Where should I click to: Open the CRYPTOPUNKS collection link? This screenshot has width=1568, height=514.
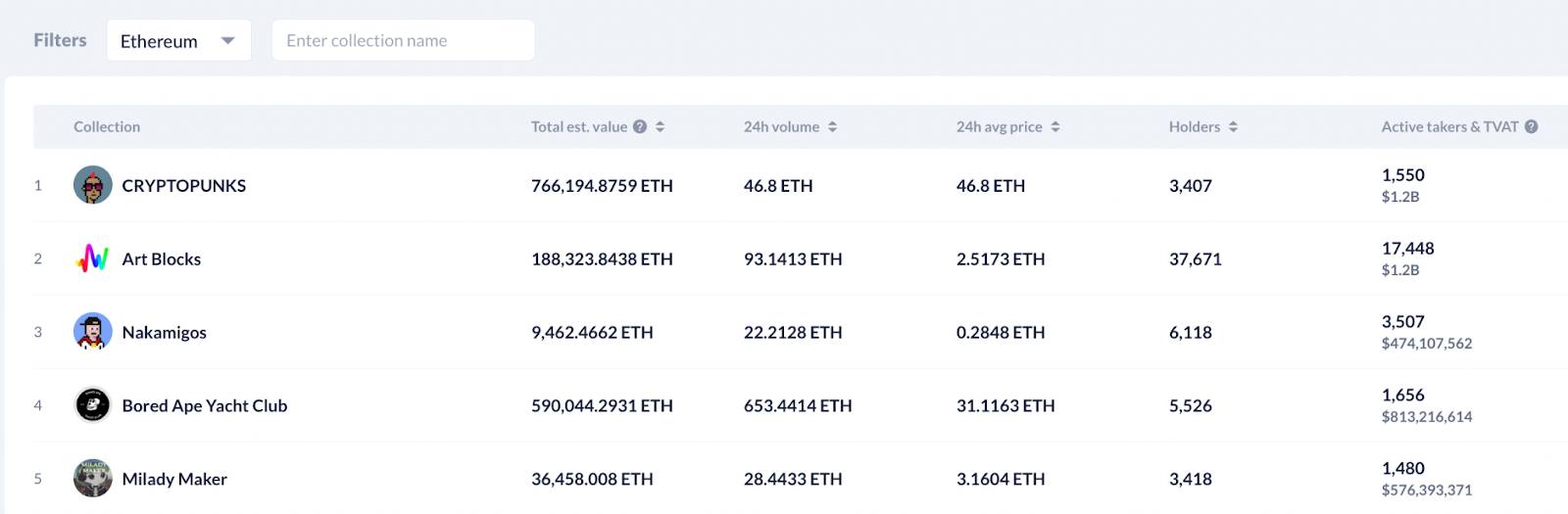pyautogui.click(x=184, y=185)
